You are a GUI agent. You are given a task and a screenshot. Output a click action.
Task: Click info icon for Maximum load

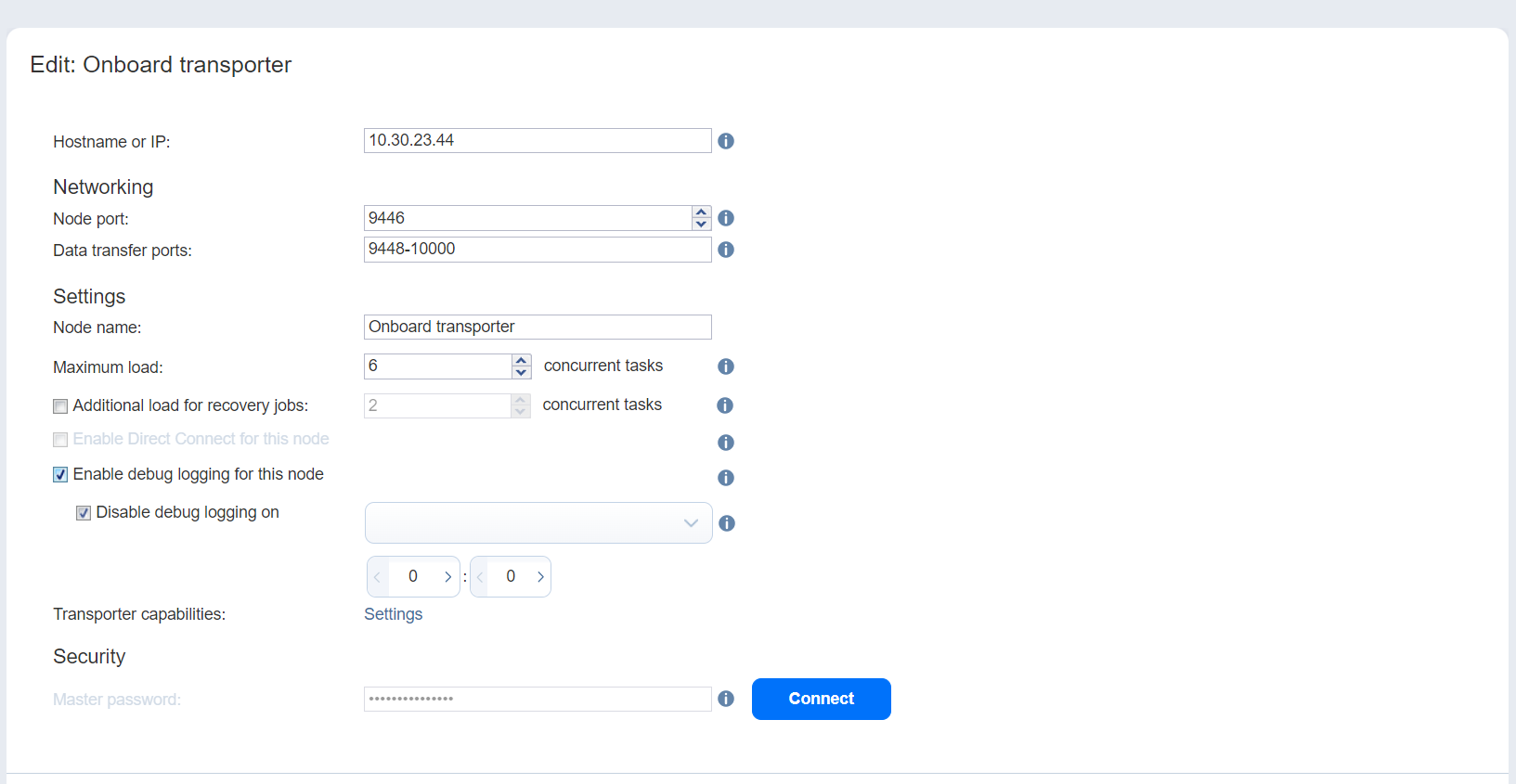coord(726,366)
